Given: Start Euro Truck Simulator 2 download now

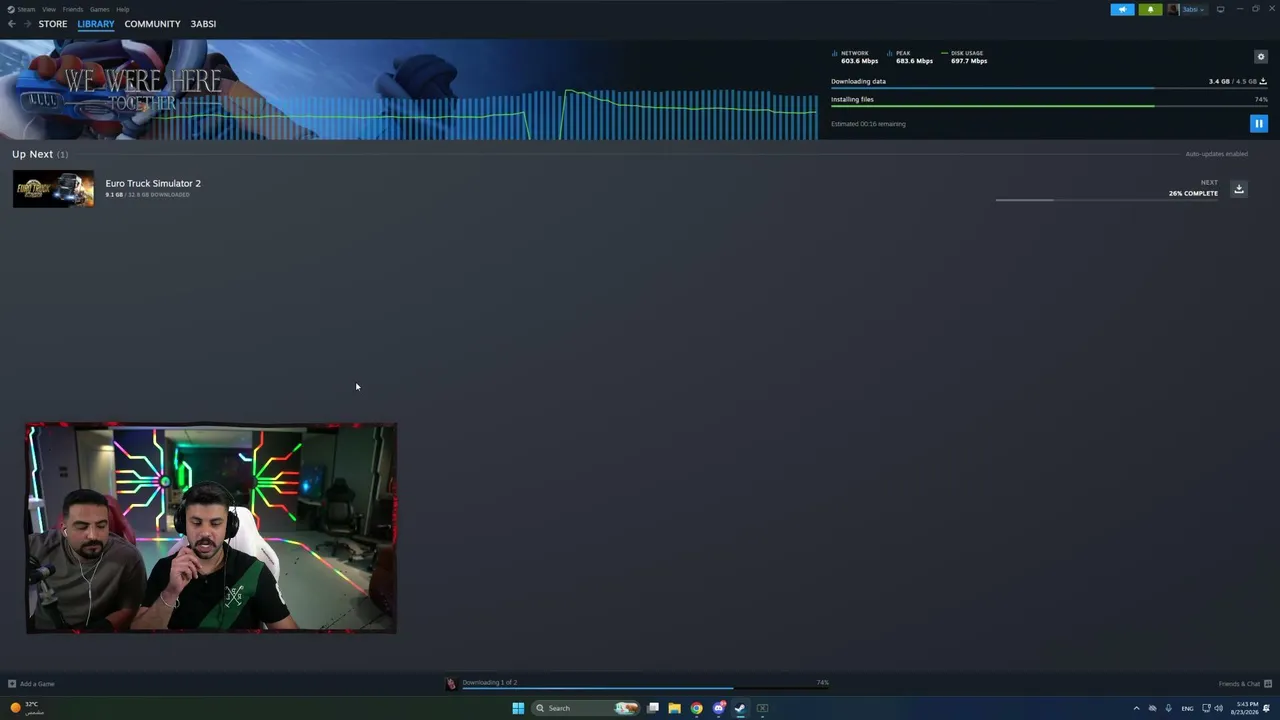Looking at the screenshot, I should 1239,189.
